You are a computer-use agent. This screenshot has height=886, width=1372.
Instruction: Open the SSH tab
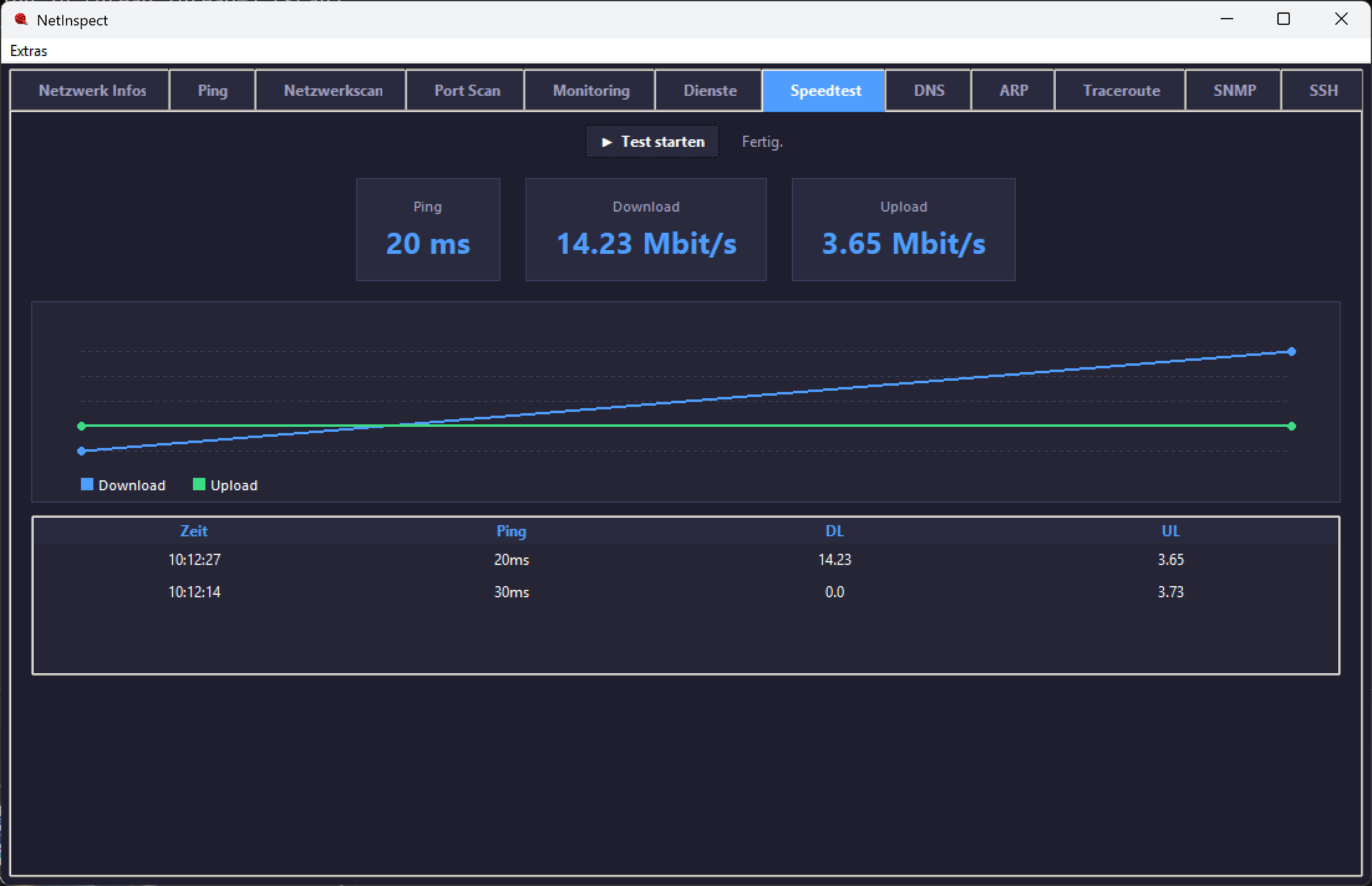[x=1323, y=91]
